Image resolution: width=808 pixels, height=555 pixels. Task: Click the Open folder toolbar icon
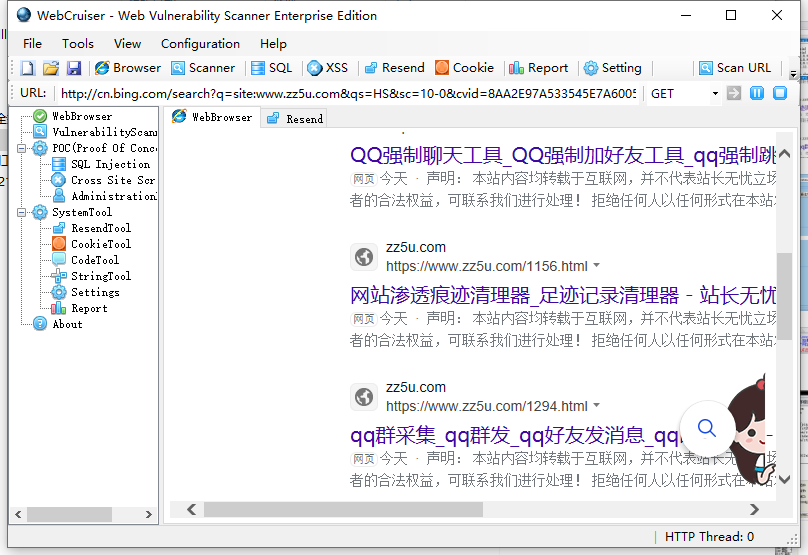pos(50,68)
